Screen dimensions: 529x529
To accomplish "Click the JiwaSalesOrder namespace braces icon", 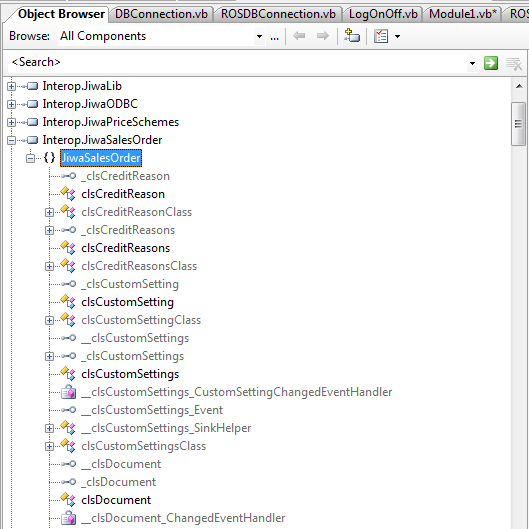I will coord(49,158).
